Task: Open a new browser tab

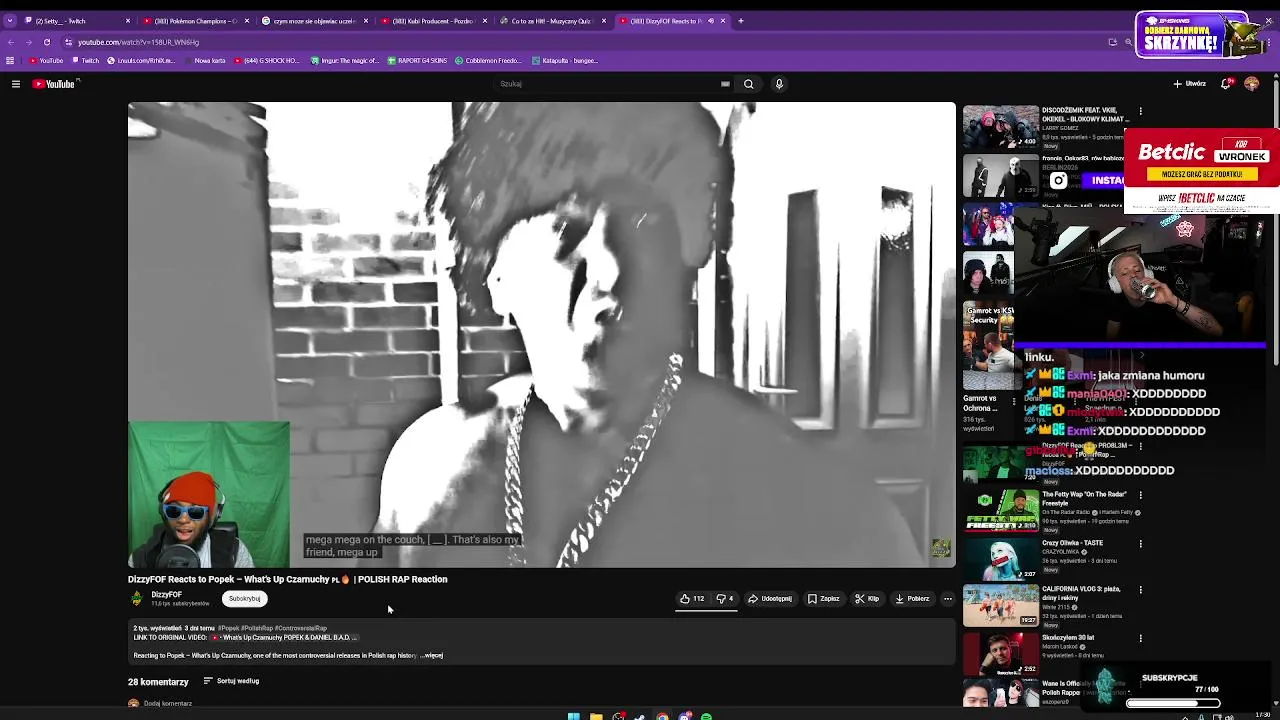Action: tap(741, 21)
